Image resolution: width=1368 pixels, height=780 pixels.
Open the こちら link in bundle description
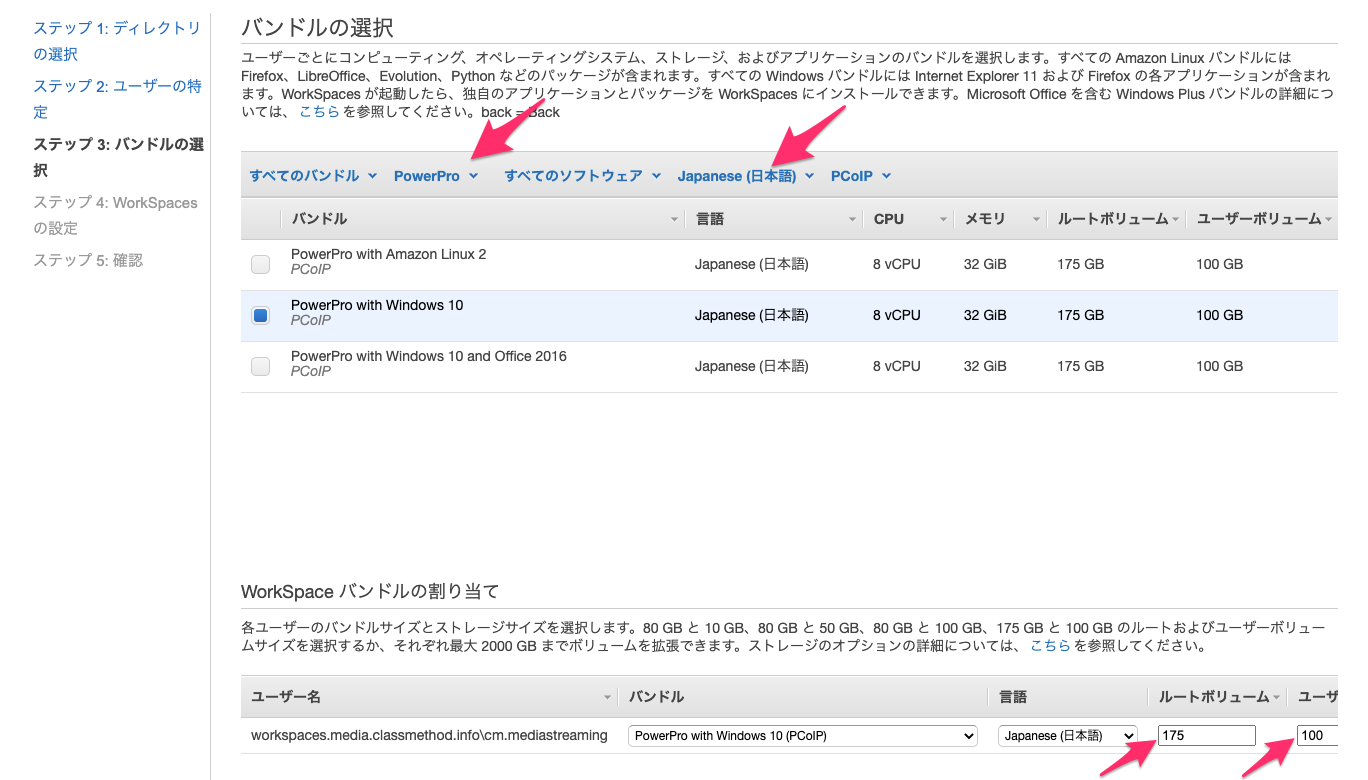point(319,112)
